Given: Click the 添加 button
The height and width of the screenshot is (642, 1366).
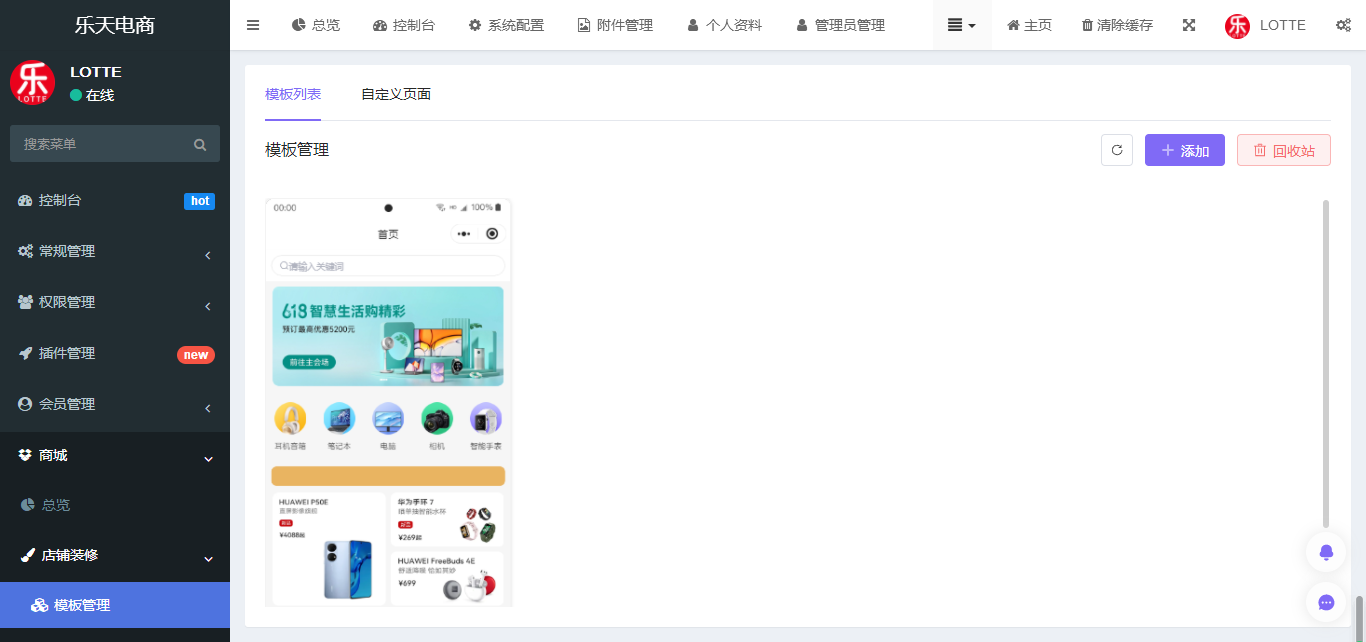Looking at the screenshot, I should (x=1185, y=150).
